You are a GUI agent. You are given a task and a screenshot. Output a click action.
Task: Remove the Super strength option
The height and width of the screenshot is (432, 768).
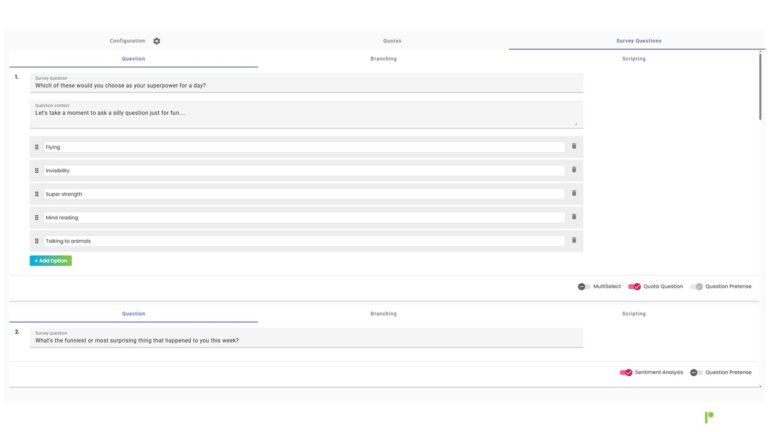(x=574, y=194)
